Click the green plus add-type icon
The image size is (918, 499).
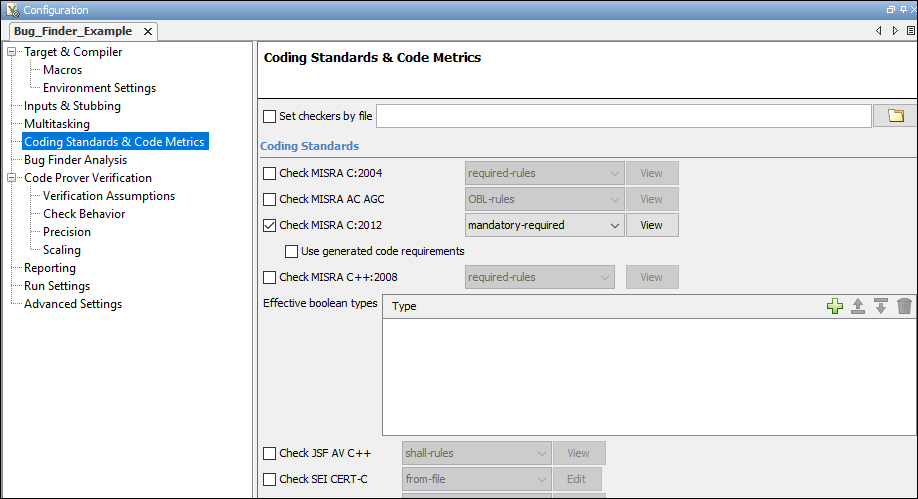pyautogui.click(x=835, y=307)
